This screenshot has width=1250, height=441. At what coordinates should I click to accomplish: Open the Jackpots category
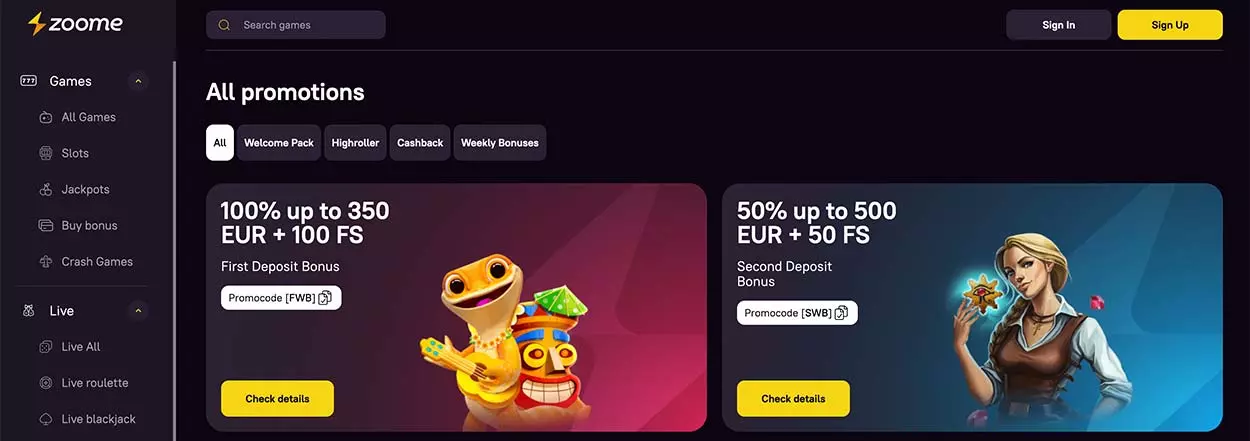click(x=85, y=189)
